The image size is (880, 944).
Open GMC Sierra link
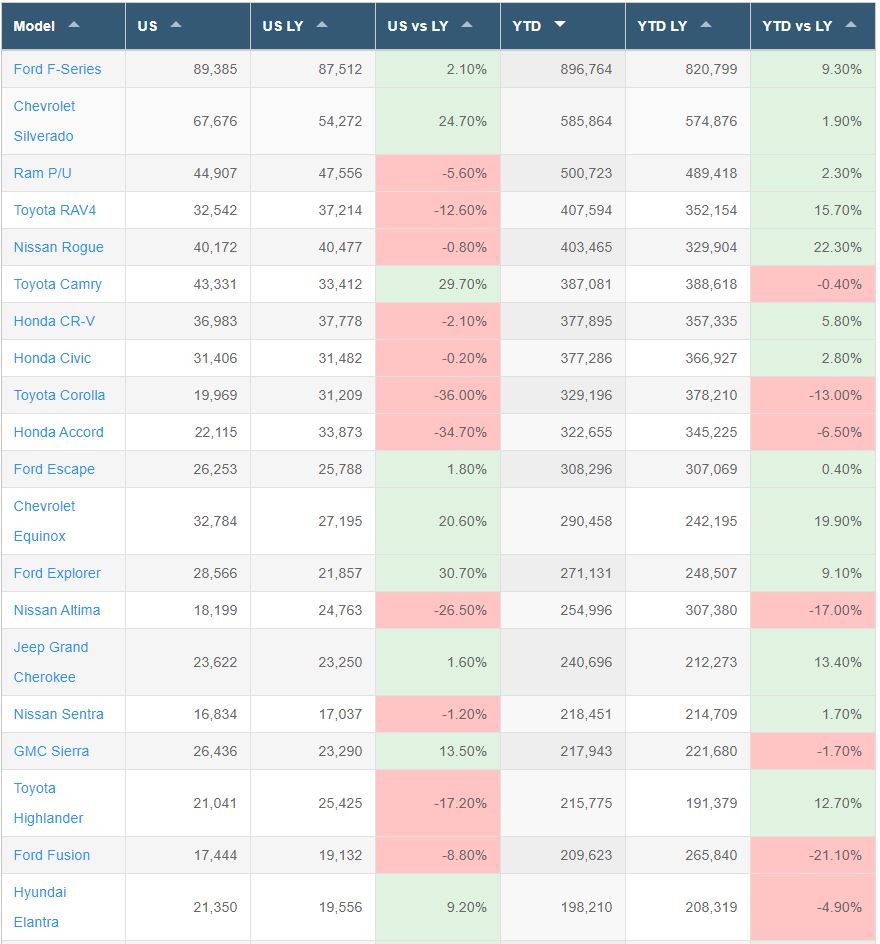point(51,751)
